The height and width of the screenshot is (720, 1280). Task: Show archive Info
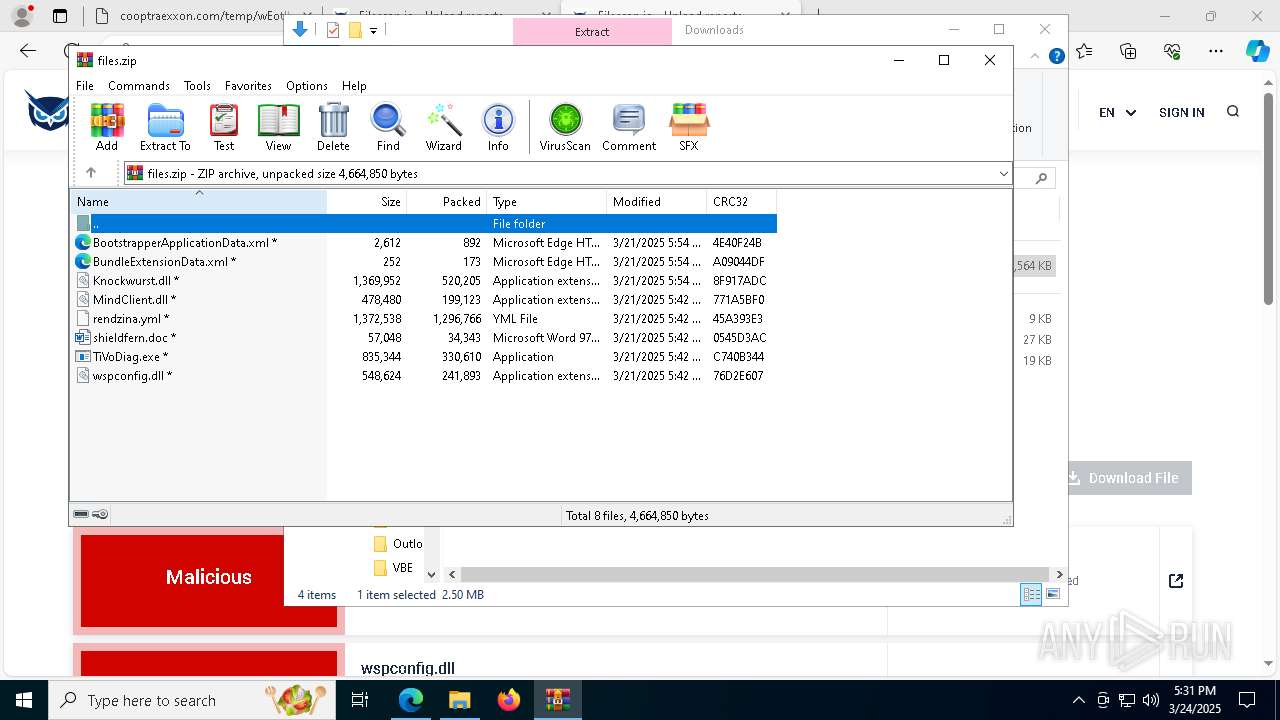tap(498, 127)
